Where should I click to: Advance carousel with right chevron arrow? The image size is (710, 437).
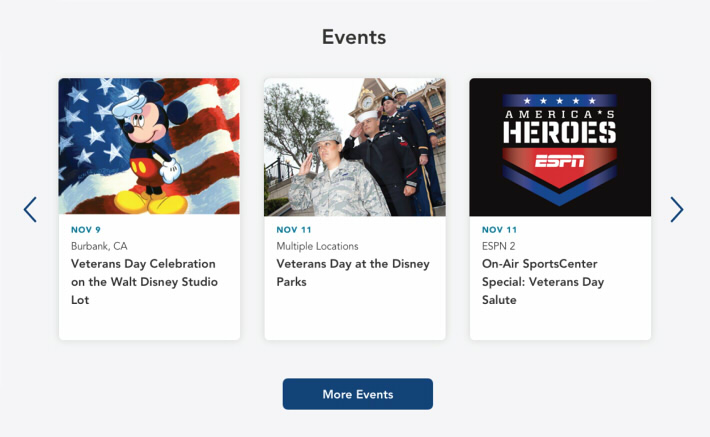[676, 209]
